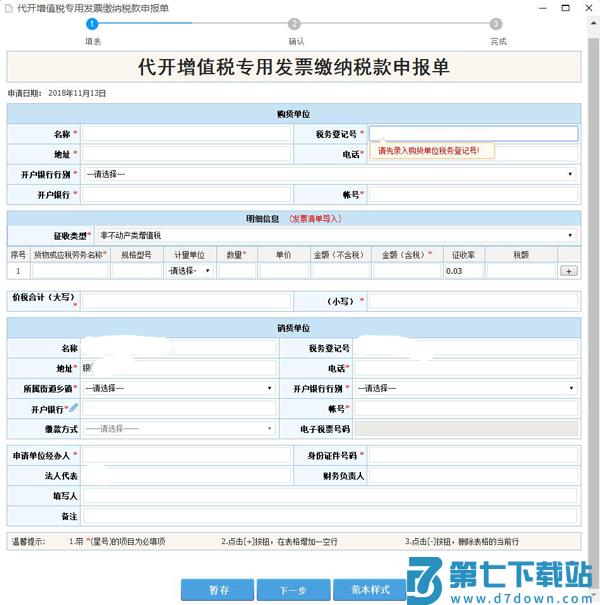Viewport: 600px width, 605px height.
Task: Open the 计量单位 dropdown in row 1
Action: [189, 271]
